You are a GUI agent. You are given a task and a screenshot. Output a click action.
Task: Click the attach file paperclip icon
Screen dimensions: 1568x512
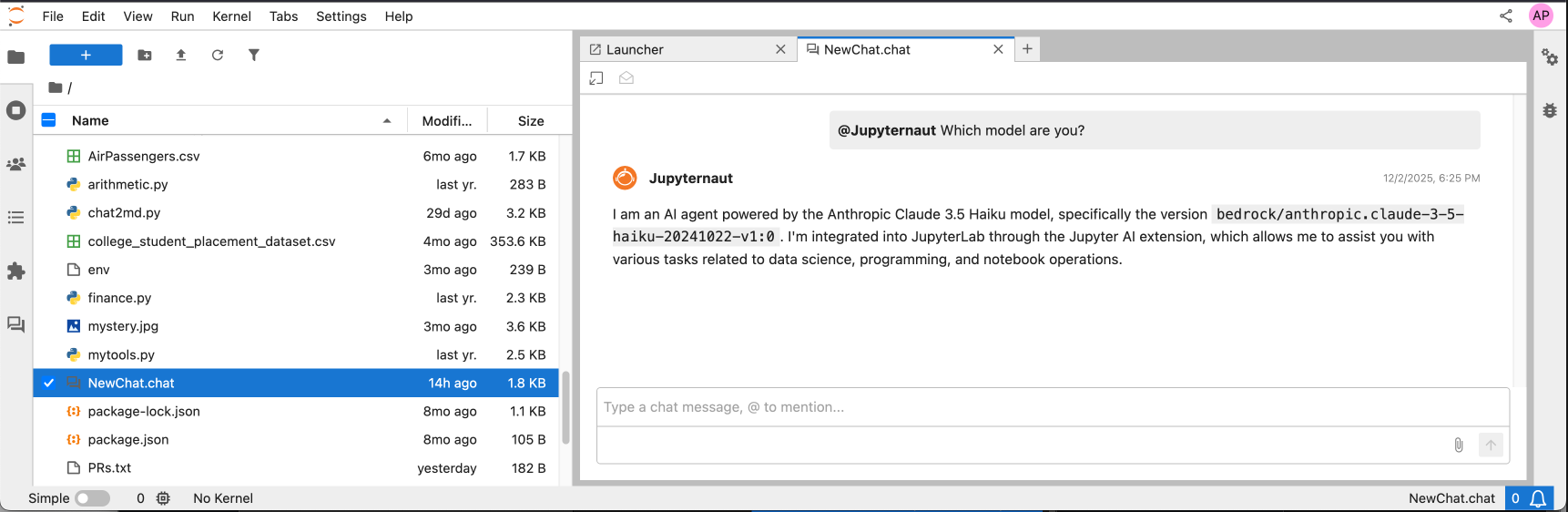[1458, 445]
